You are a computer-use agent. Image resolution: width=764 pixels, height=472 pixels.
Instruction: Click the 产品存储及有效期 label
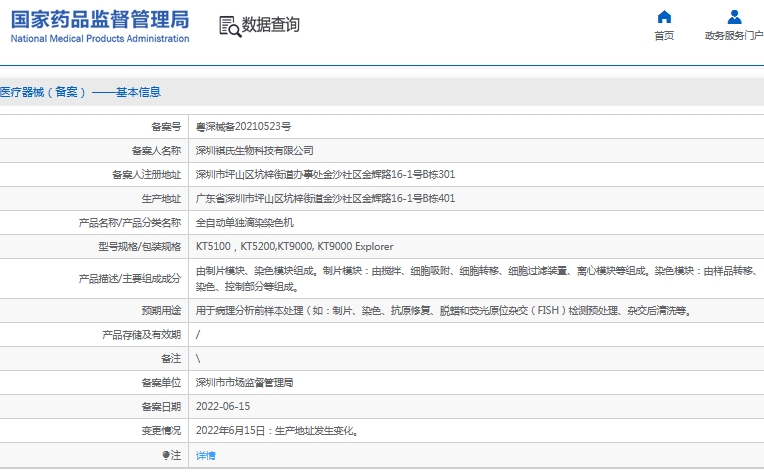coord(142,335)
